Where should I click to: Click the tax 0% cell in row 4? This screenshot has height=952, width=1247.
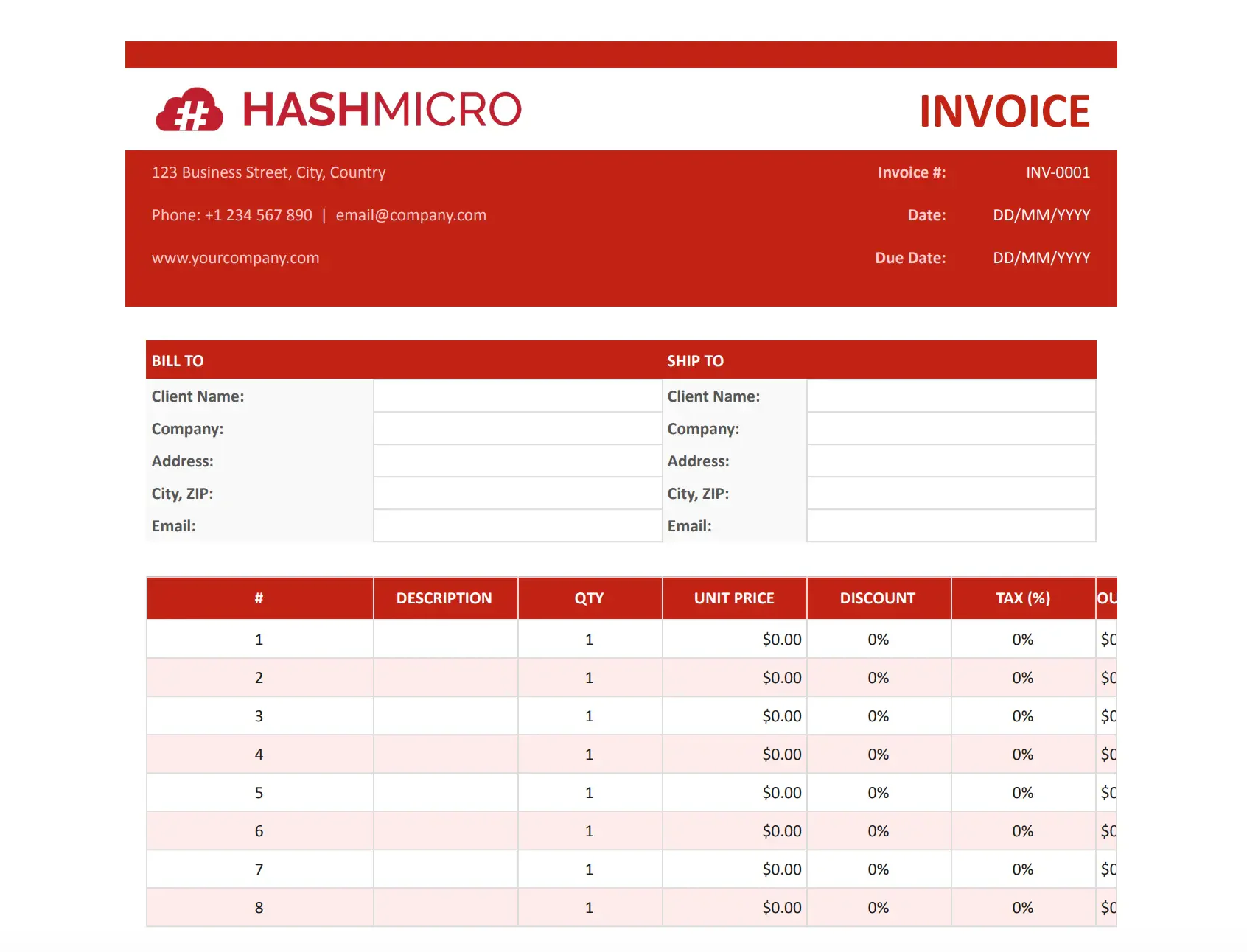(x=1023, y=755)
